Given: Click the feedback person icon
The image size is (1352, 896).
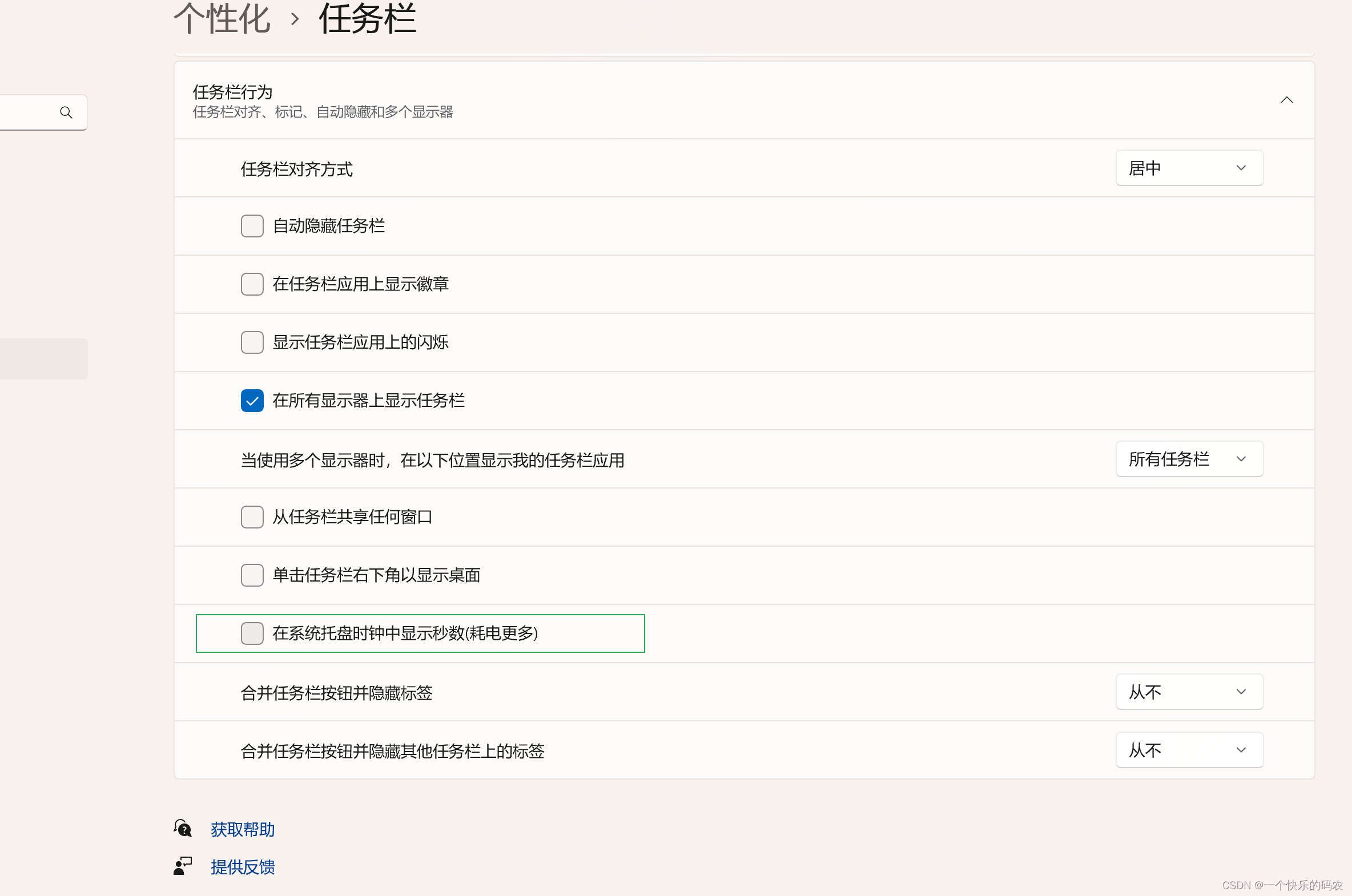Looking at the screenshot, I should click(183, 866).
